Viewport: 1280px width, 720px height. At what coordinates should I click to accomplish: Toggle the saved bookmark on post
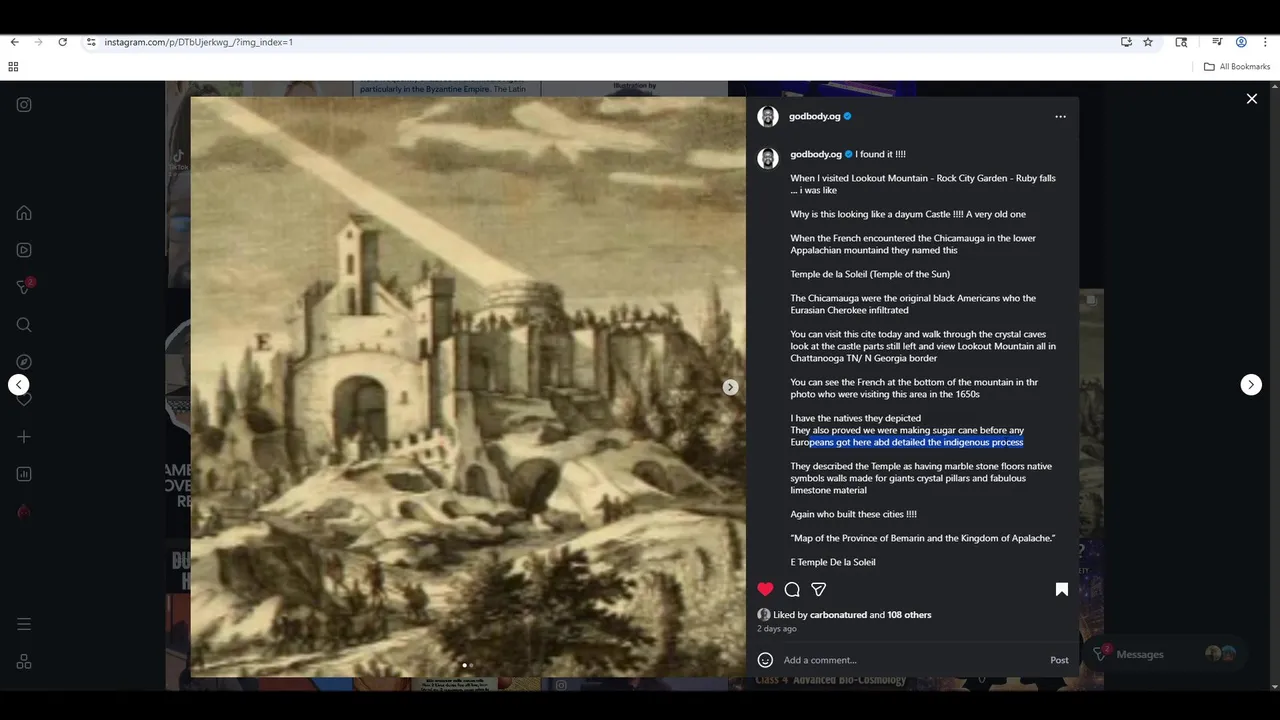pos(1062,589)
